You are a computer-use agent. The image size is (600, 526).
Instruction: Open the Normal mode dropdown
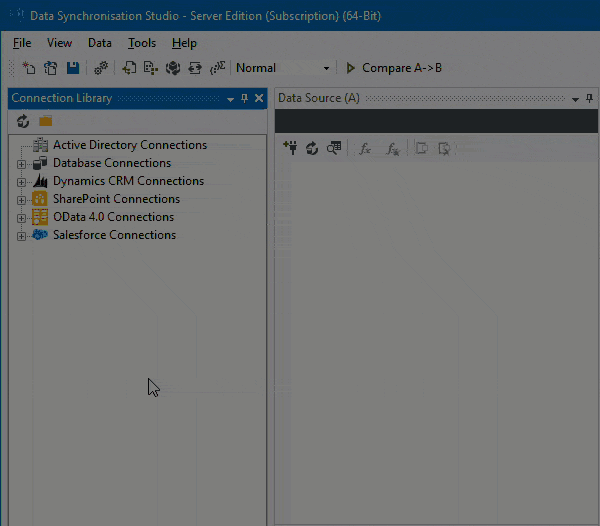click(x=326, y=68)
